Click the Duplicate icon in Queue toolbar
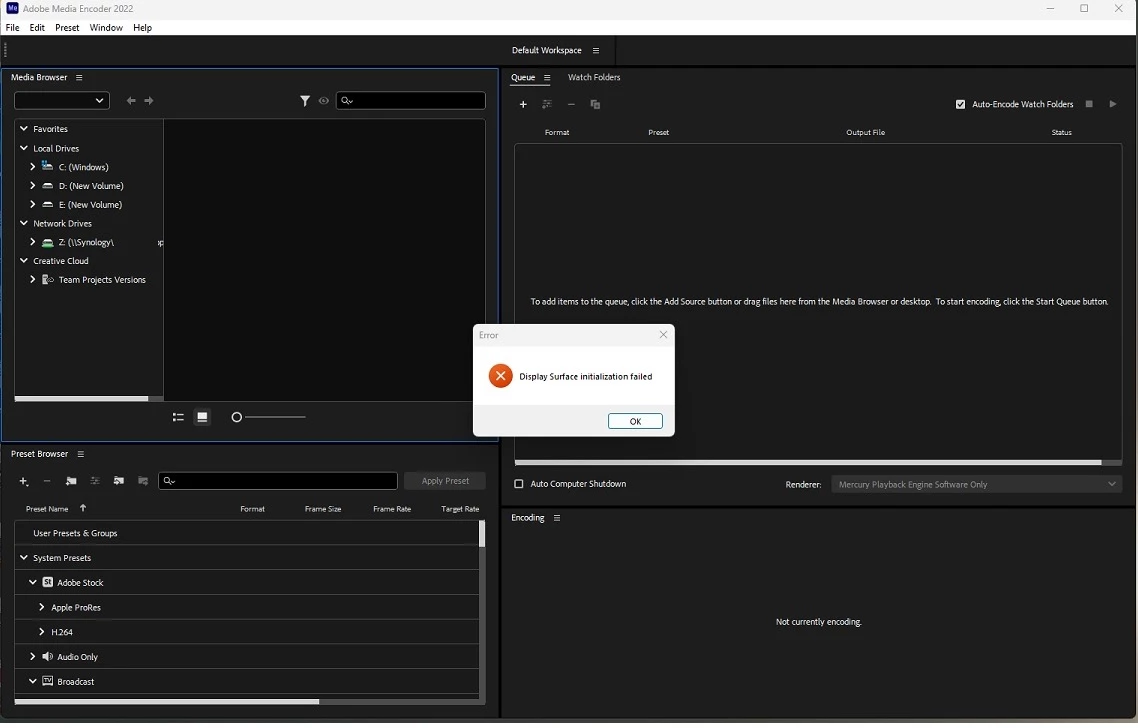This screenshot has height=728, width=1138. (x=595, y=105)
